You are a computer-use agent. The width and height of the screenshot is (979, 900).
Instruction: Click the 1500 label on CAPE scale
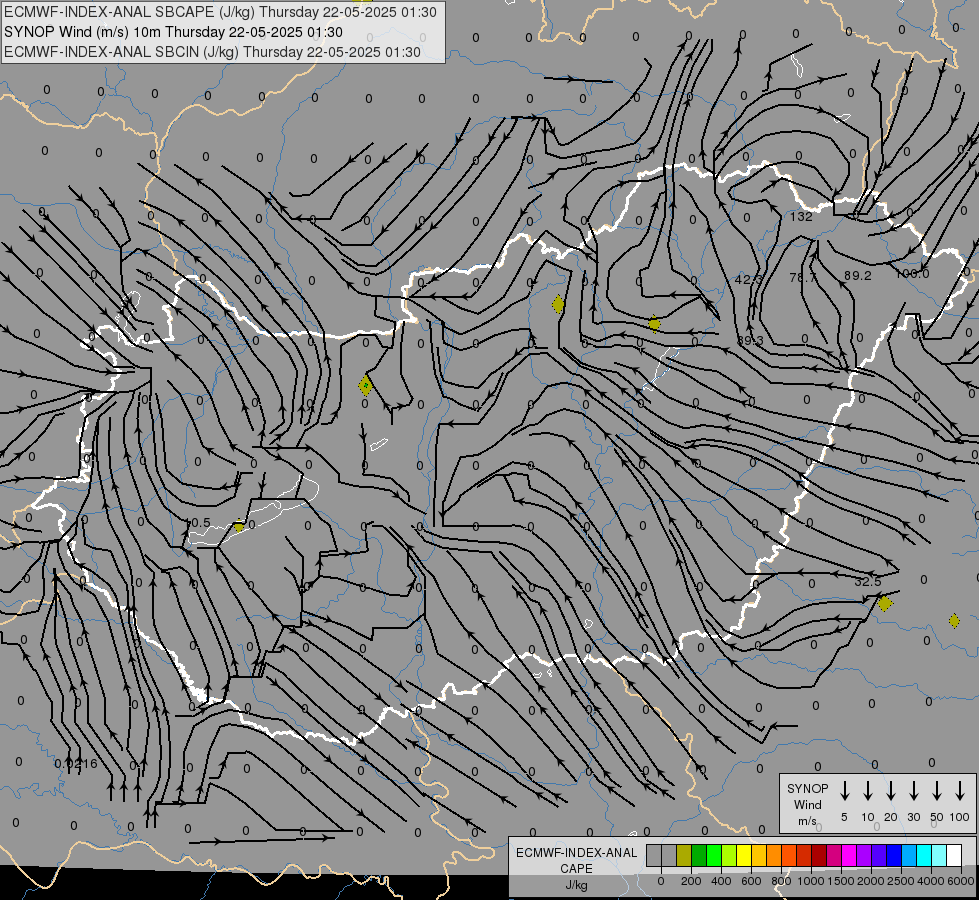[841, 881]
